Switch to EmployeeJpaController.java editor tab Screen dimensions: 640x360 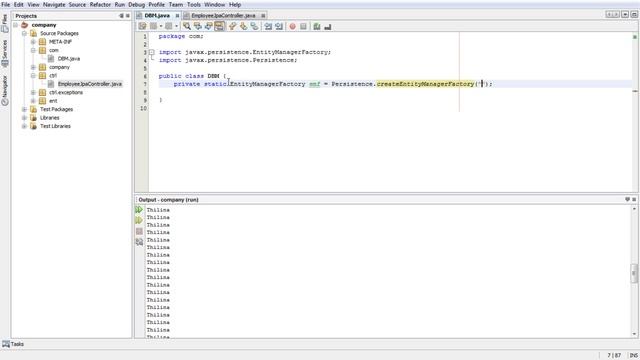[223, 16]
